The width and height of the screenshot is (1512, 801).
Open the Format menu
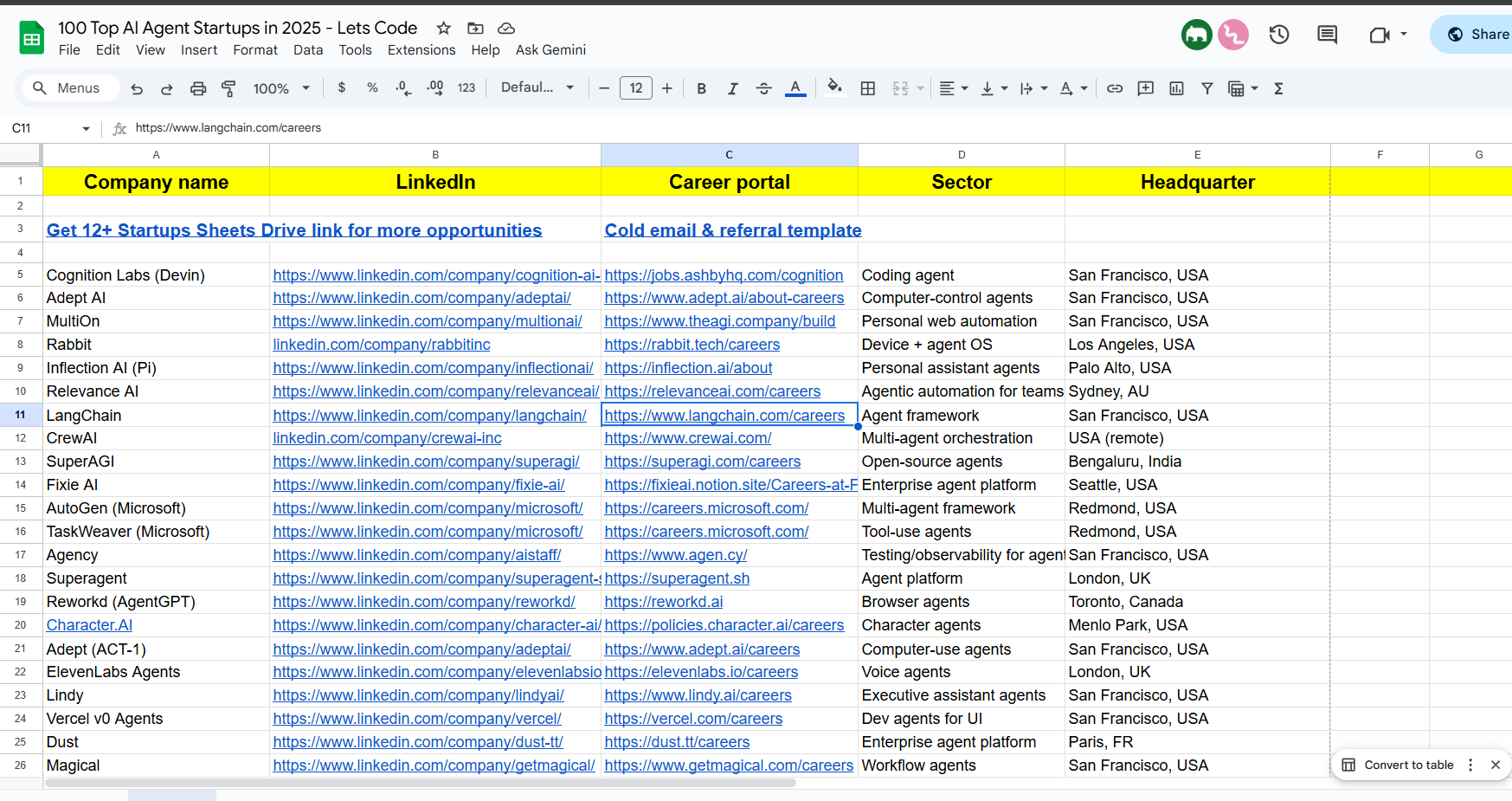point(255,50)
